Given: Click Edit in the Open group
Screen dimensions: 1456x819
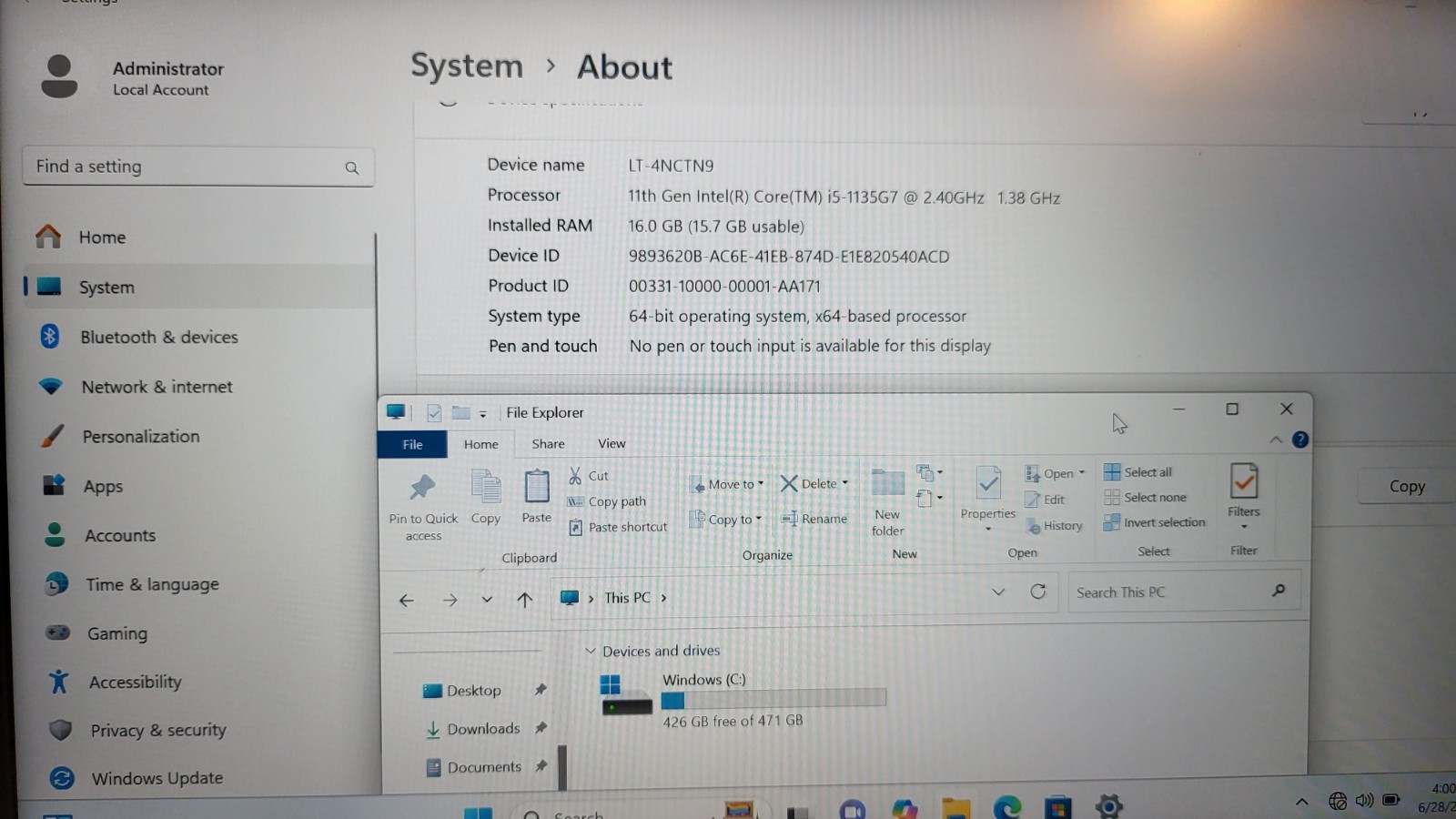Looking at the screenshot, I should pyautogui.click(x=1045, y=500).
